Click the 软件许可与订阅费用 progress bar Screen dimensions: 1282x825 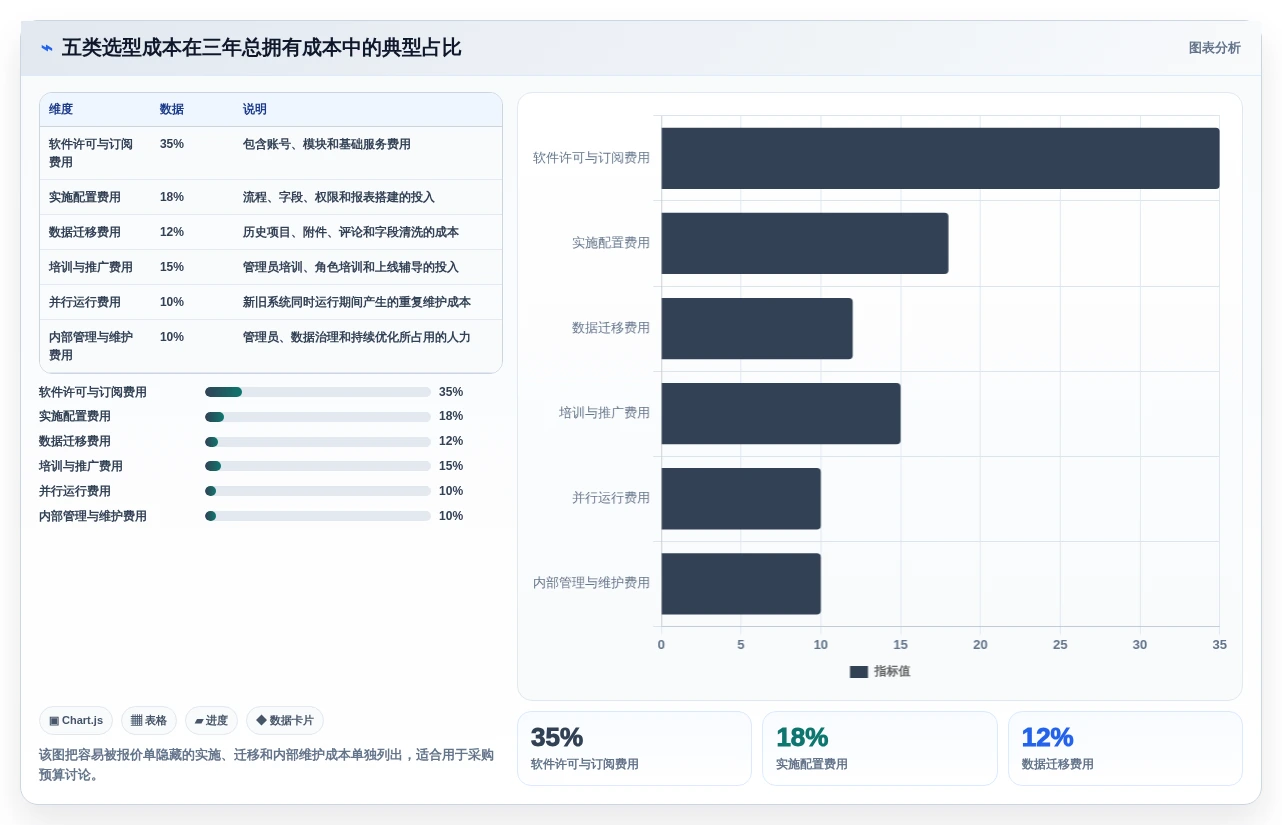(318, 392)
